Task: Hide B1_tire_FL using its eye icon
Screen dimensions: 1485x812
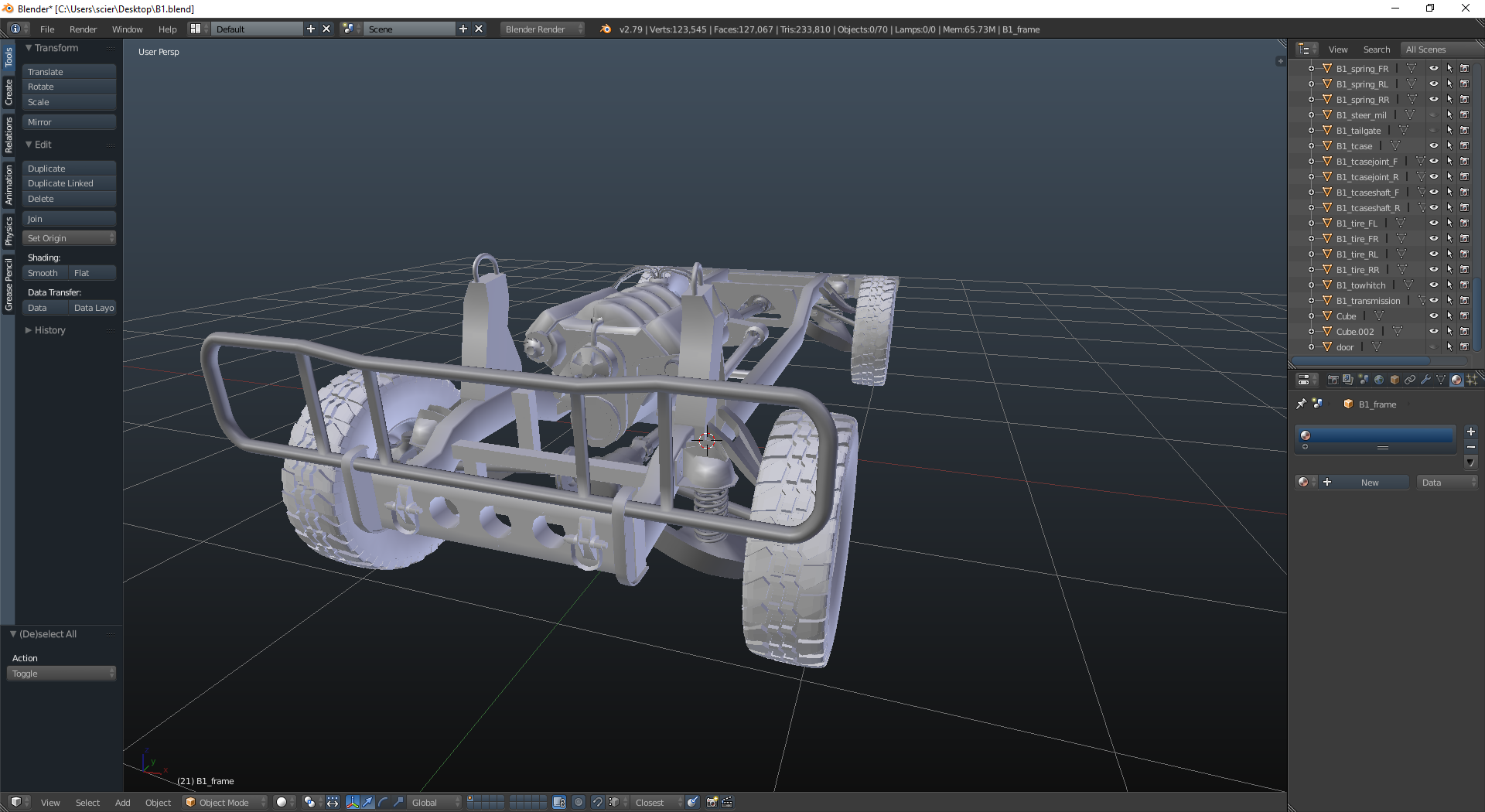Action: [1433, 223]
